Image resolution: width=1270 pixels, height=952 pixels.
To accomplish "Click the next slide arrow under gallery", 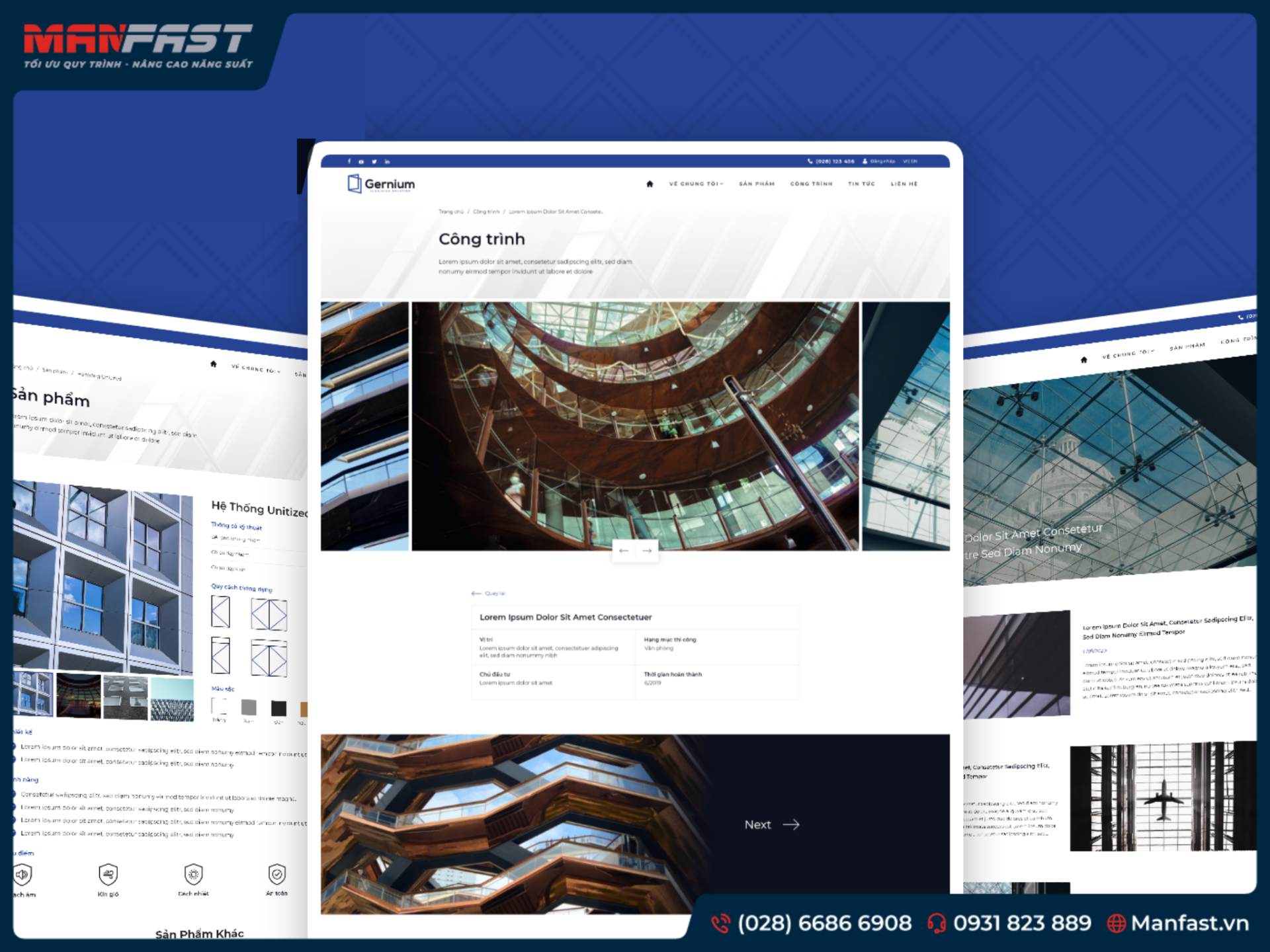I will pyautogui.click(x=647, y=551).
